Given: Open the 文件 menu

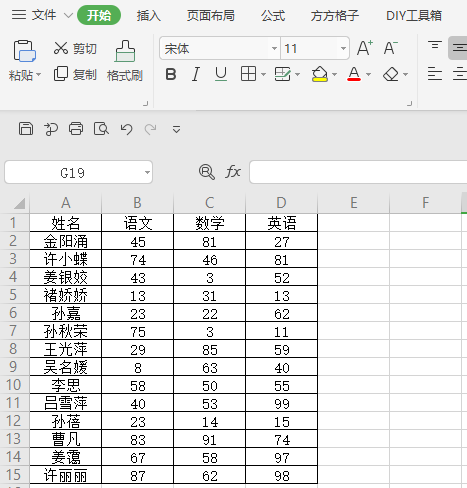Looking at the screenshot, I should (44, 15).
